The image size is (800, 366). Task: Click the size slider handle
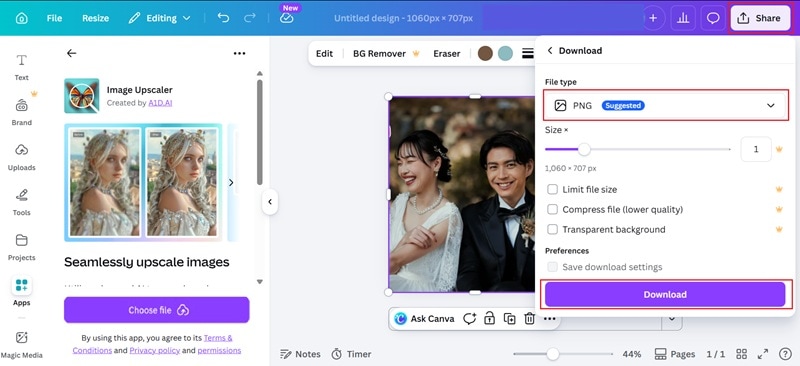(x=584, y=149)
